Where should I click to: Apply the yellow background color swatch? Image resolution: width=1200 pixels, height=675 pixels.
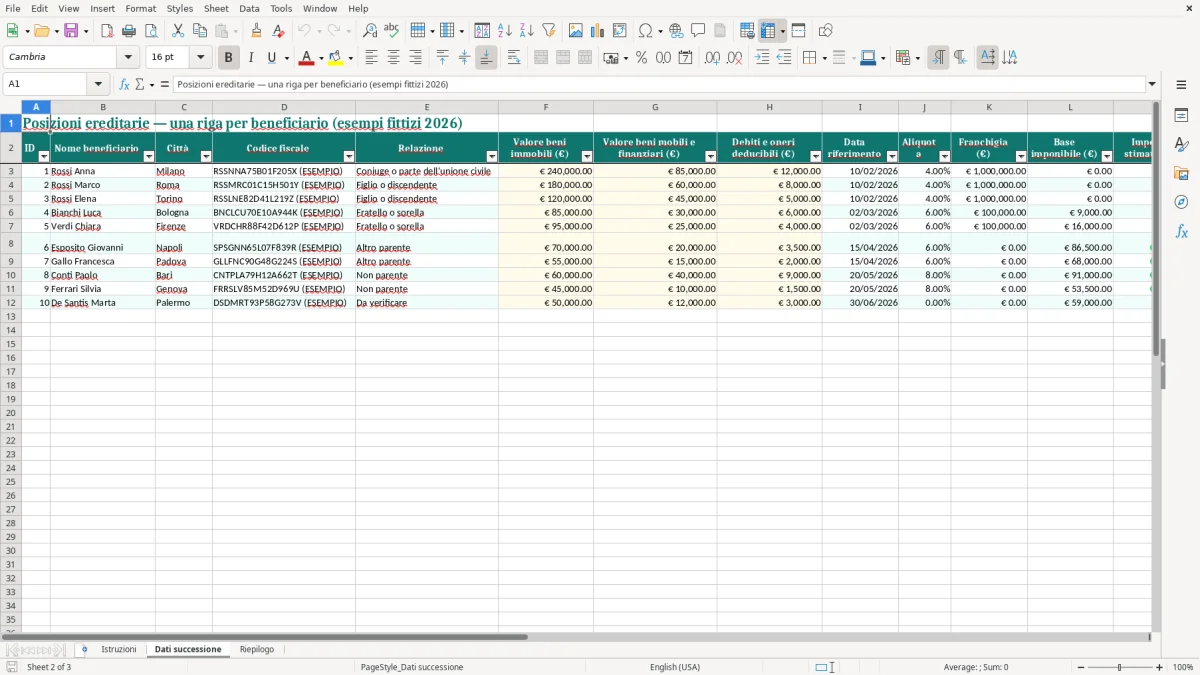336,58
